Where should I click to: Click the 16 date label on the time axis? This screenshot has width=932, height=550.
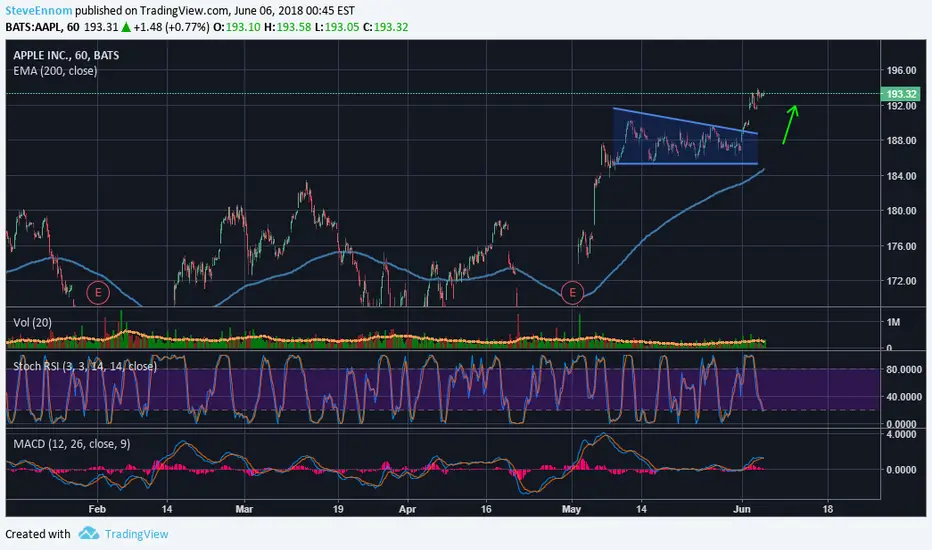click(486, 509)
